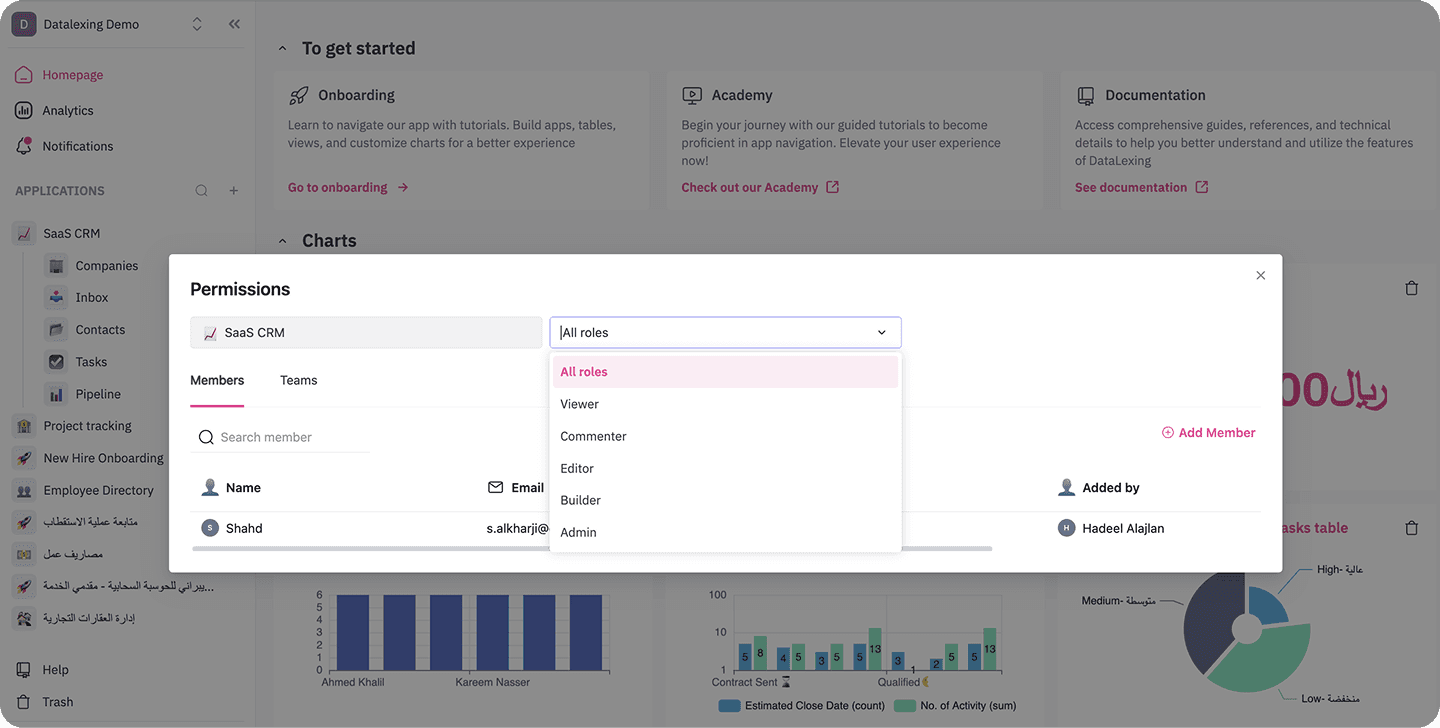
Task: Switch to the Teams tab
Action: (x=298, y=380)
